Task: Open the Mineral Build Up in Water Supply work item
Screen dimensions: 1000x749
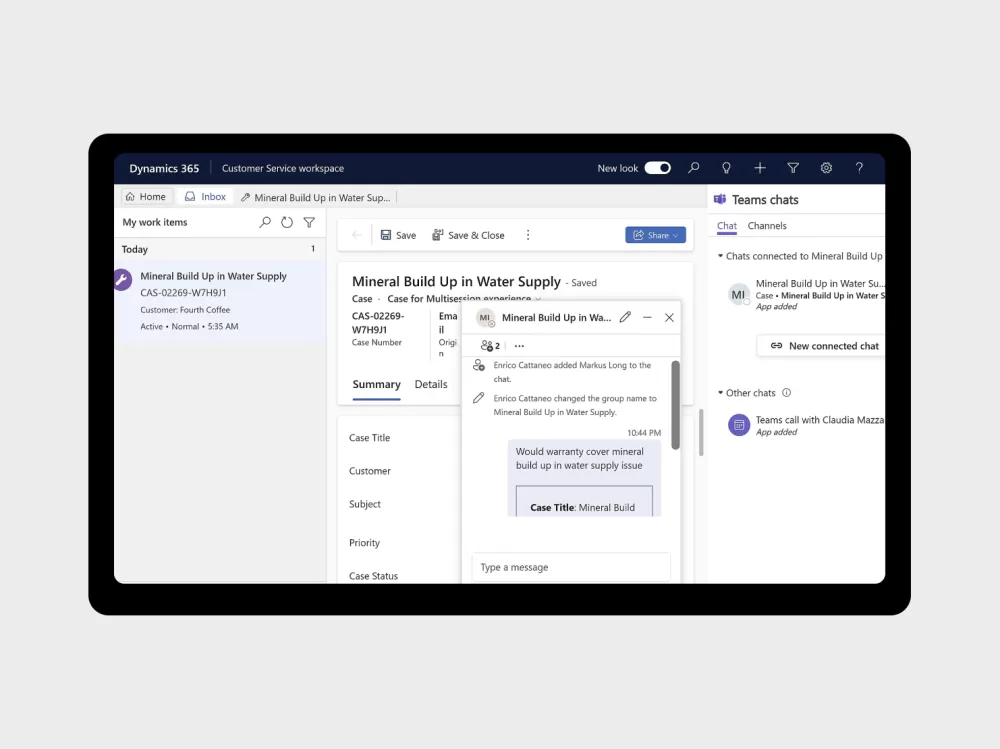Action: click(x=220, y=301)
